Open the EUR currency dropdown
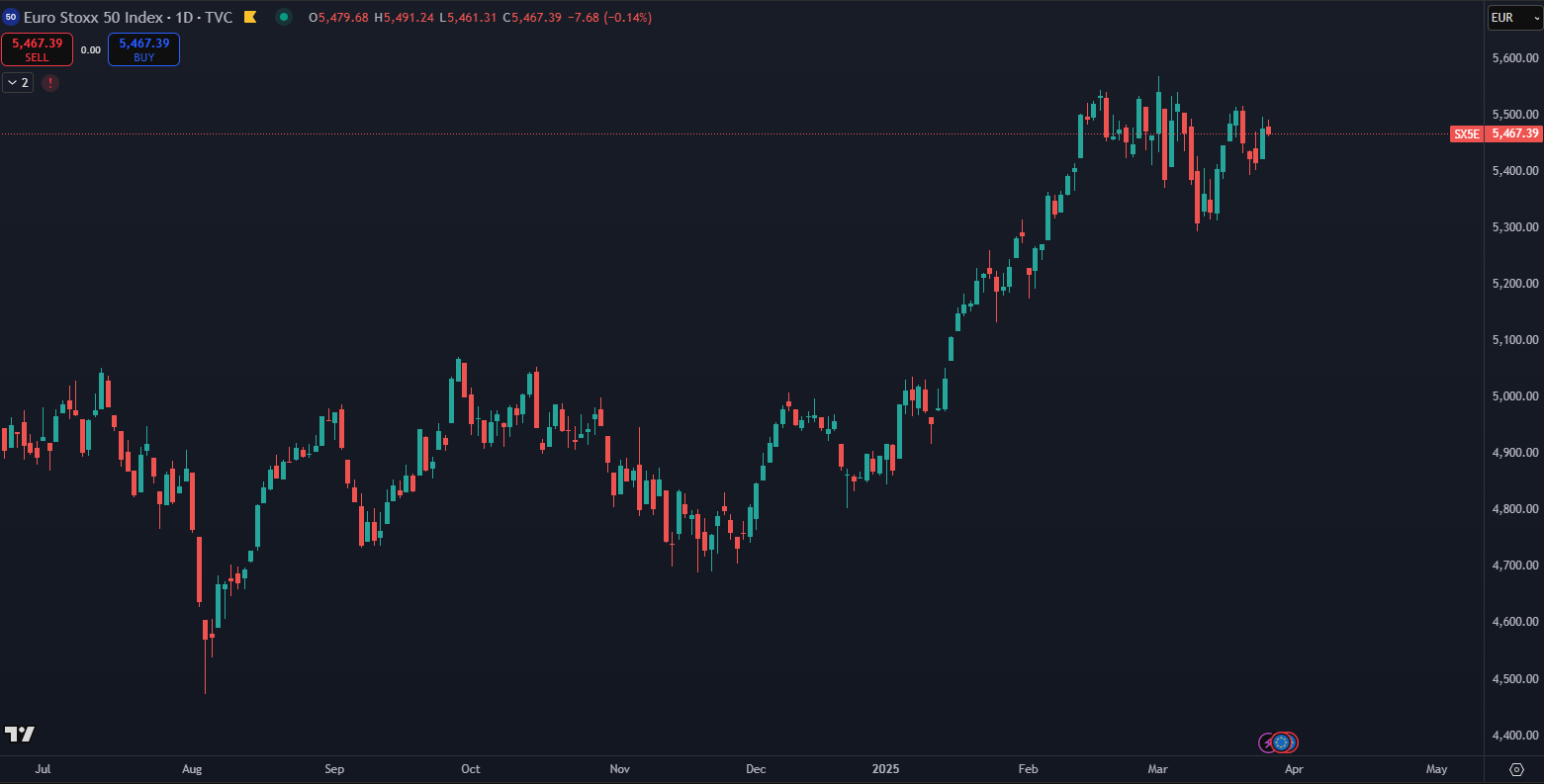 [1514, 18]
